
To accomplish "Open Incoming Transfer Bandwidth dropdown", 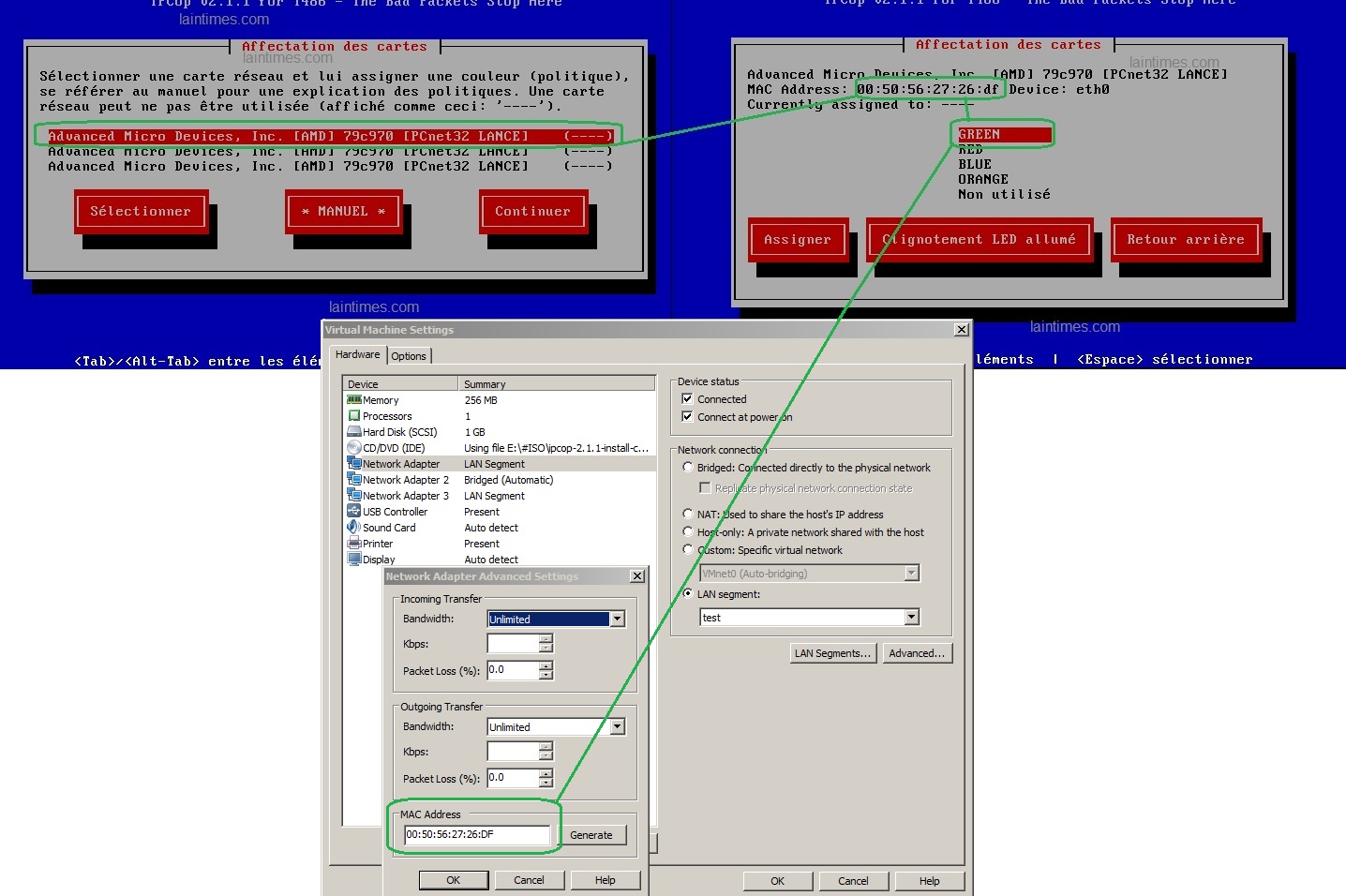I will (617, 619).
